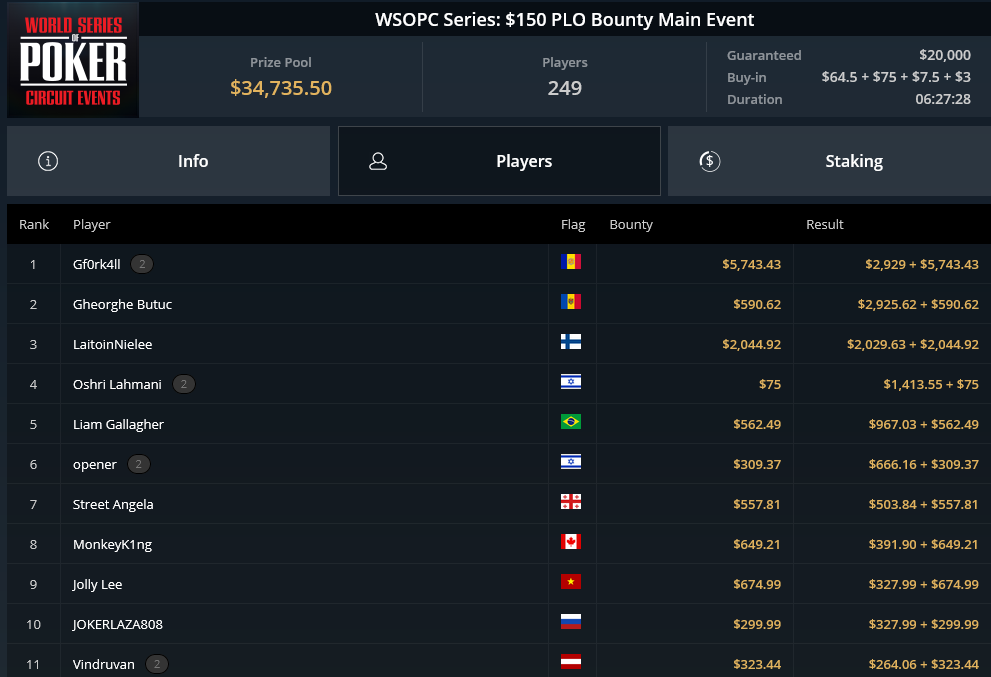Click the Players person icon
This screenshot has width=991, height=677.
point(378,161)
